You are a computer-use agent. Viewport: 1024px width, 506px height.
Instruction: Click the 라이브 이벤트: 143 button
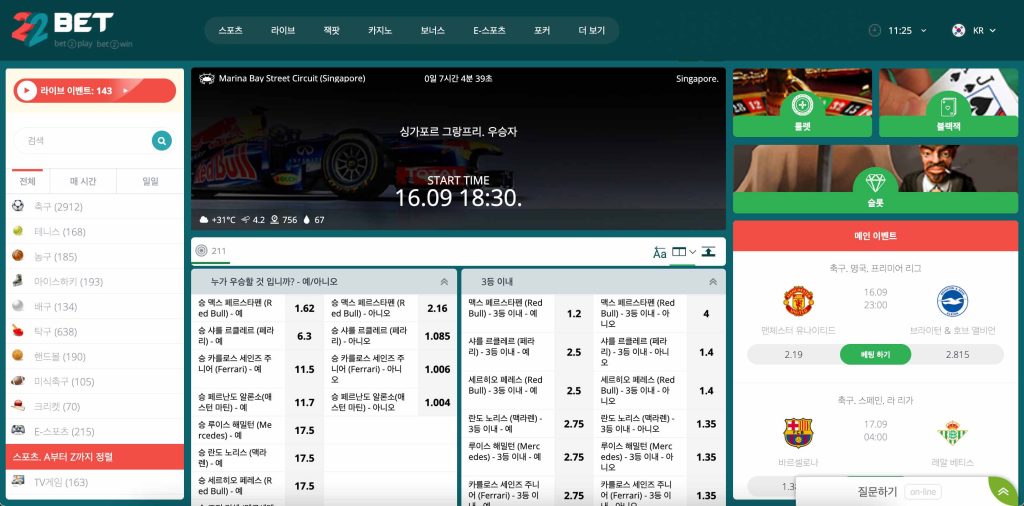(95, 91)
